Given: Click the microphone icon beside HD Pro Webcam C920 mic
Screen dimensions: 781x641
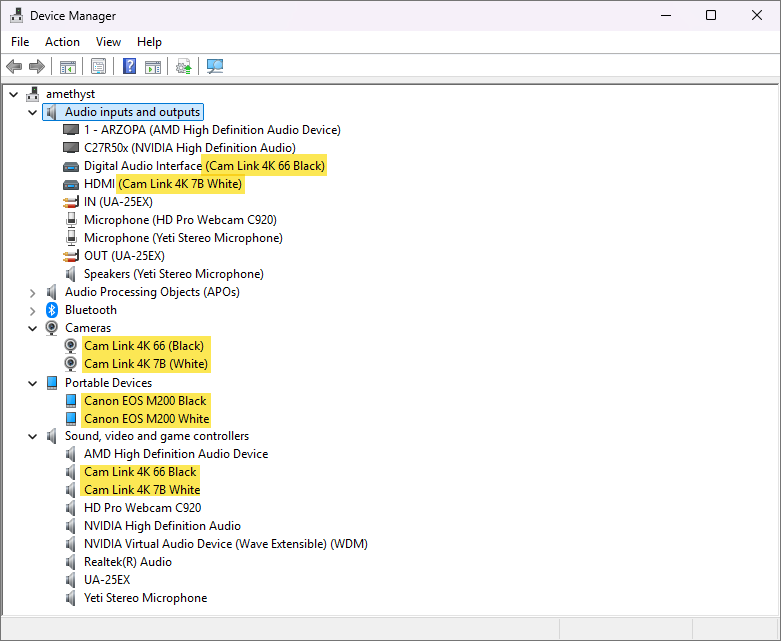Looking at the screenshot, I should pyautogui.click(x=71, y=220).
